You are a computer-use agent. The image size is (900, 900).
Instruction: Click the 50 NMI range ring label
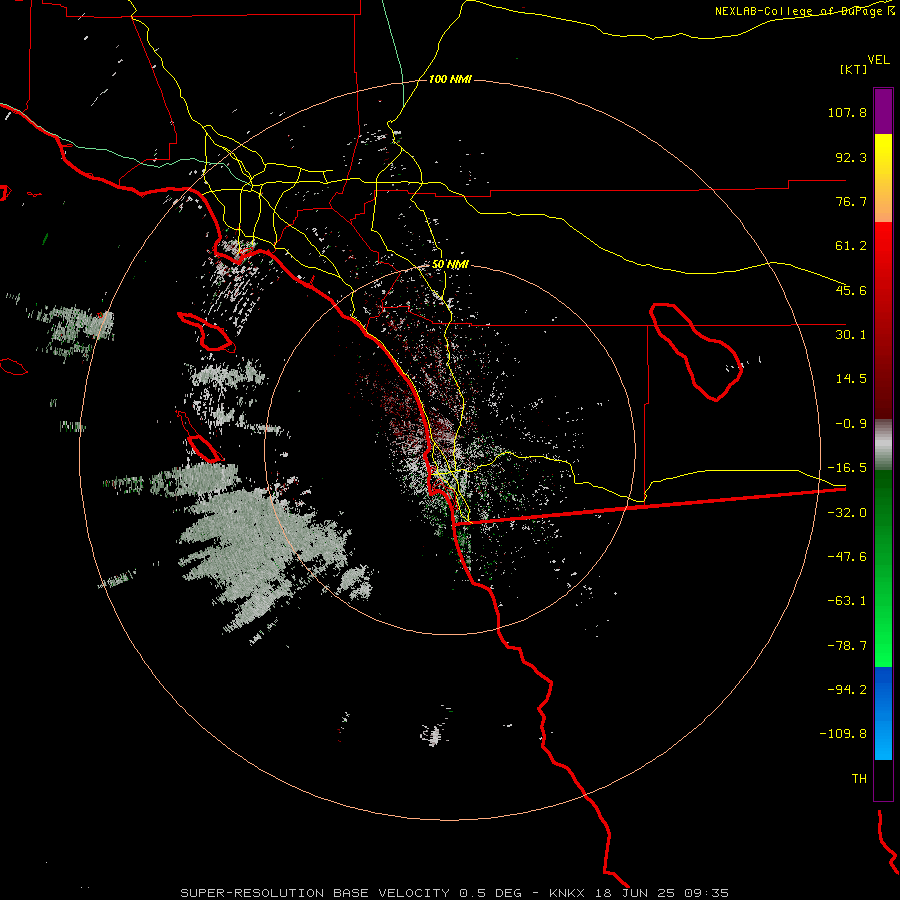[x=450, y=265]
